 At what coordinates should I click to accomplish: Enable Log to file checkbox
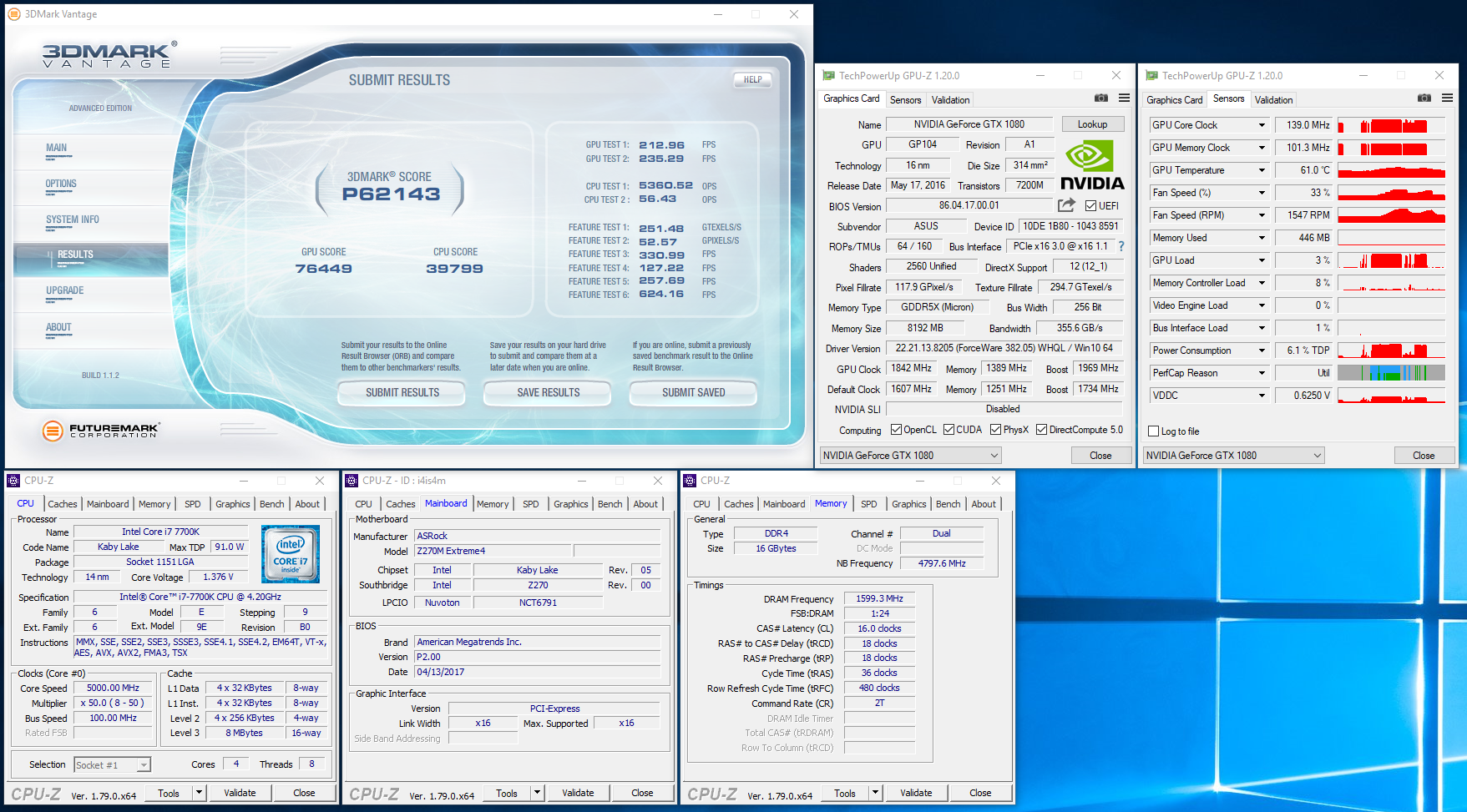1153,431
